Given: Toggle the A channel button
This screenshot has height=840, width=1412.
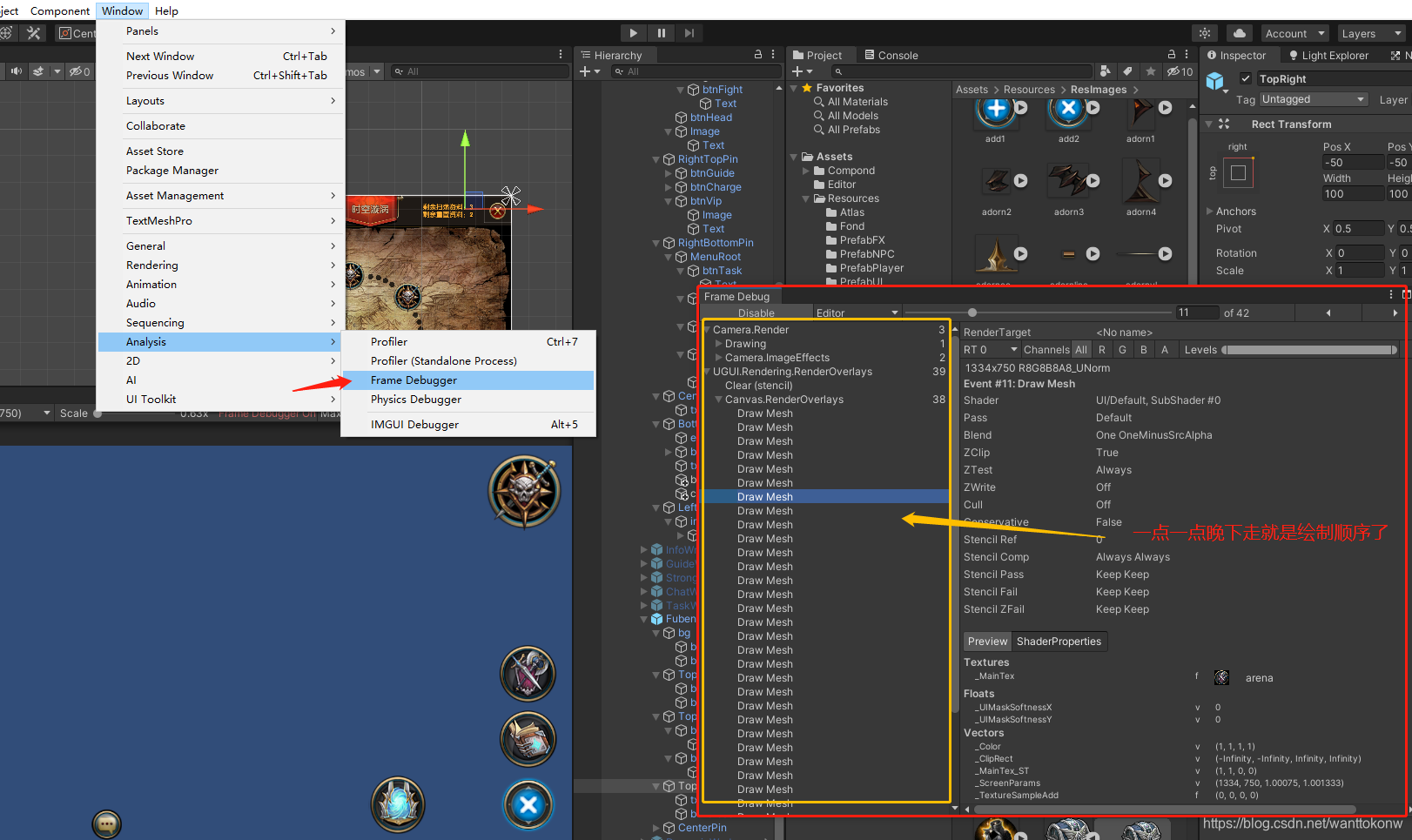Looking at the screenshot, I should pyautogui.click(x=1165, y=350).
